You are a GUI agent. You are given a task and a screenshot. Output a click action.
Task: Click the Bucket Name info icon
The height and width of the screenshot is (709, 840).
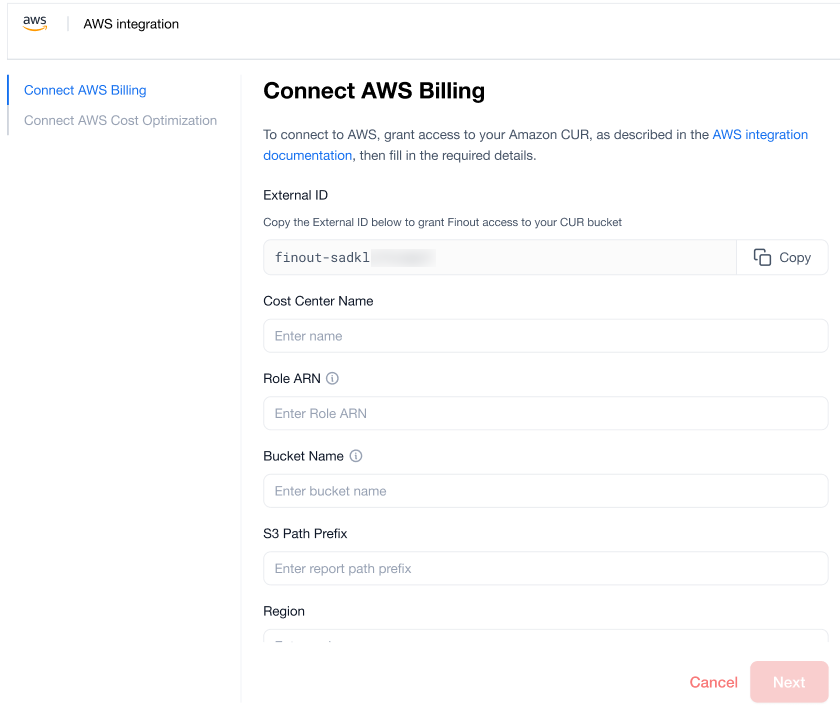click(x=356, y=456)
